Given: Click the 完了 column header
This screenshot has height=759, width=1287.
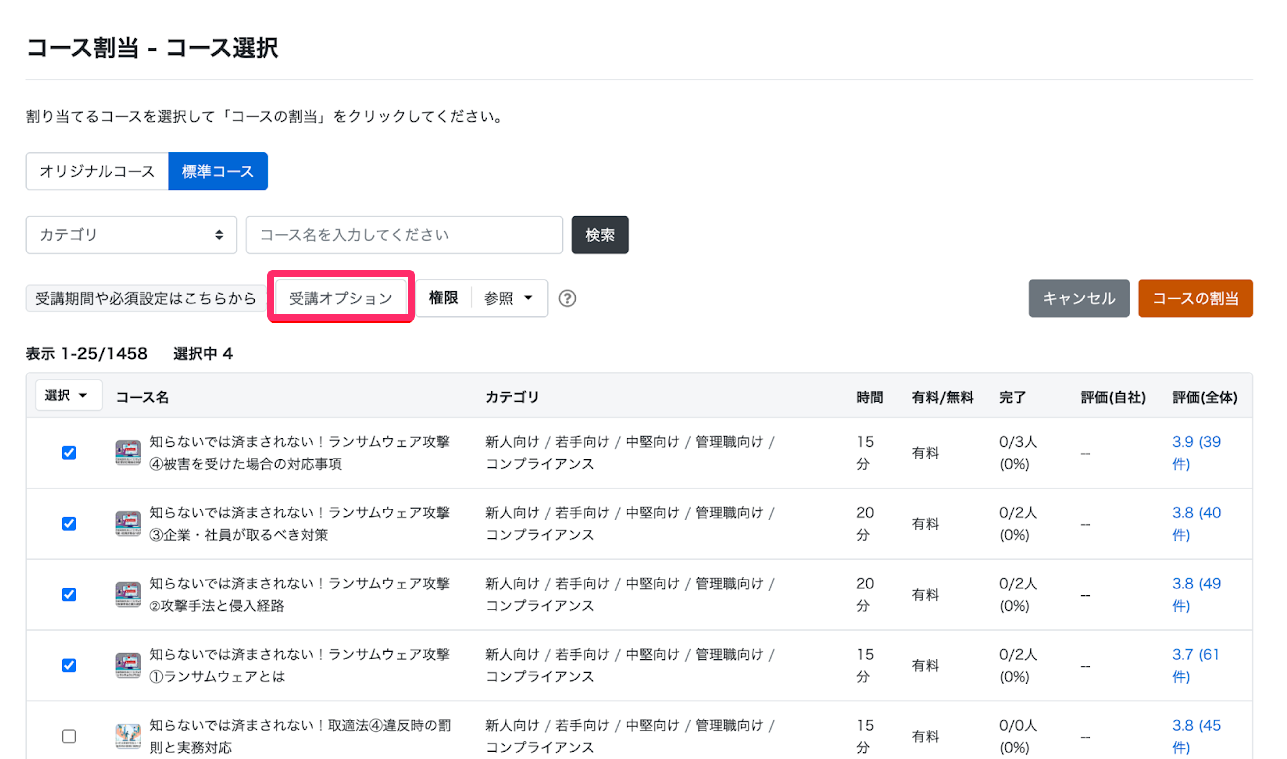Looking at the screenshot, I should tap(1013, 397).
